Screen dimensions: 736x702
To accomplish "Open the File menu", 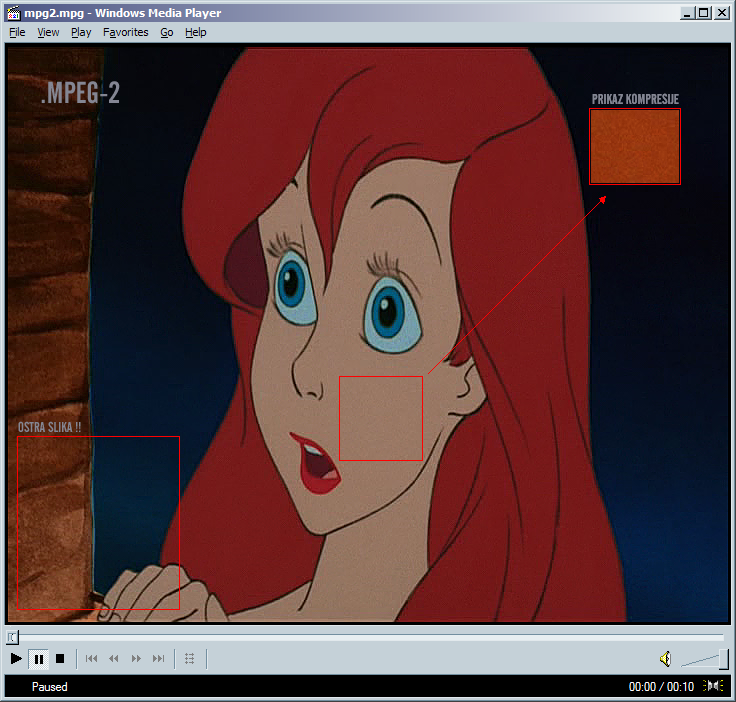I will pos(17,32).
